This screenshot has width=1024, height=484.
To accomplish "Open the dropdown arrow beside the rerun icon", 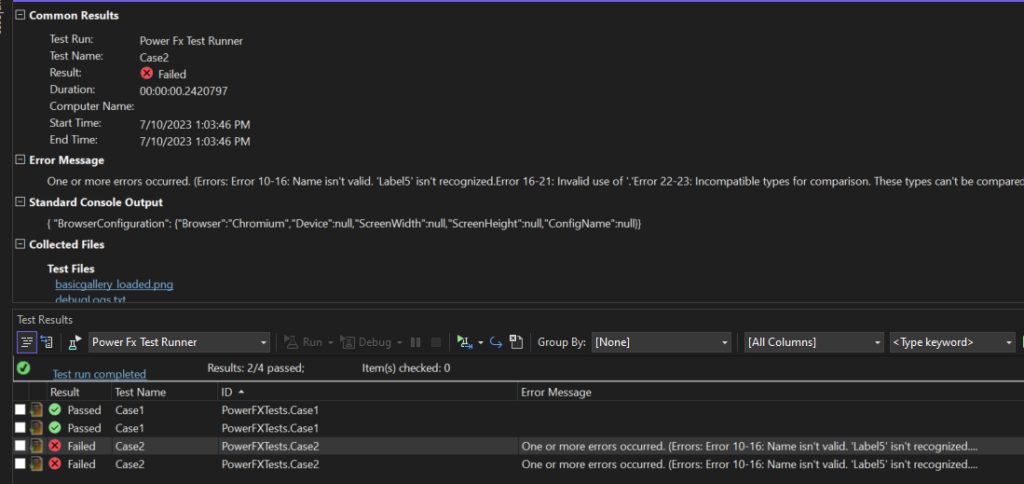I will (481, 342).
